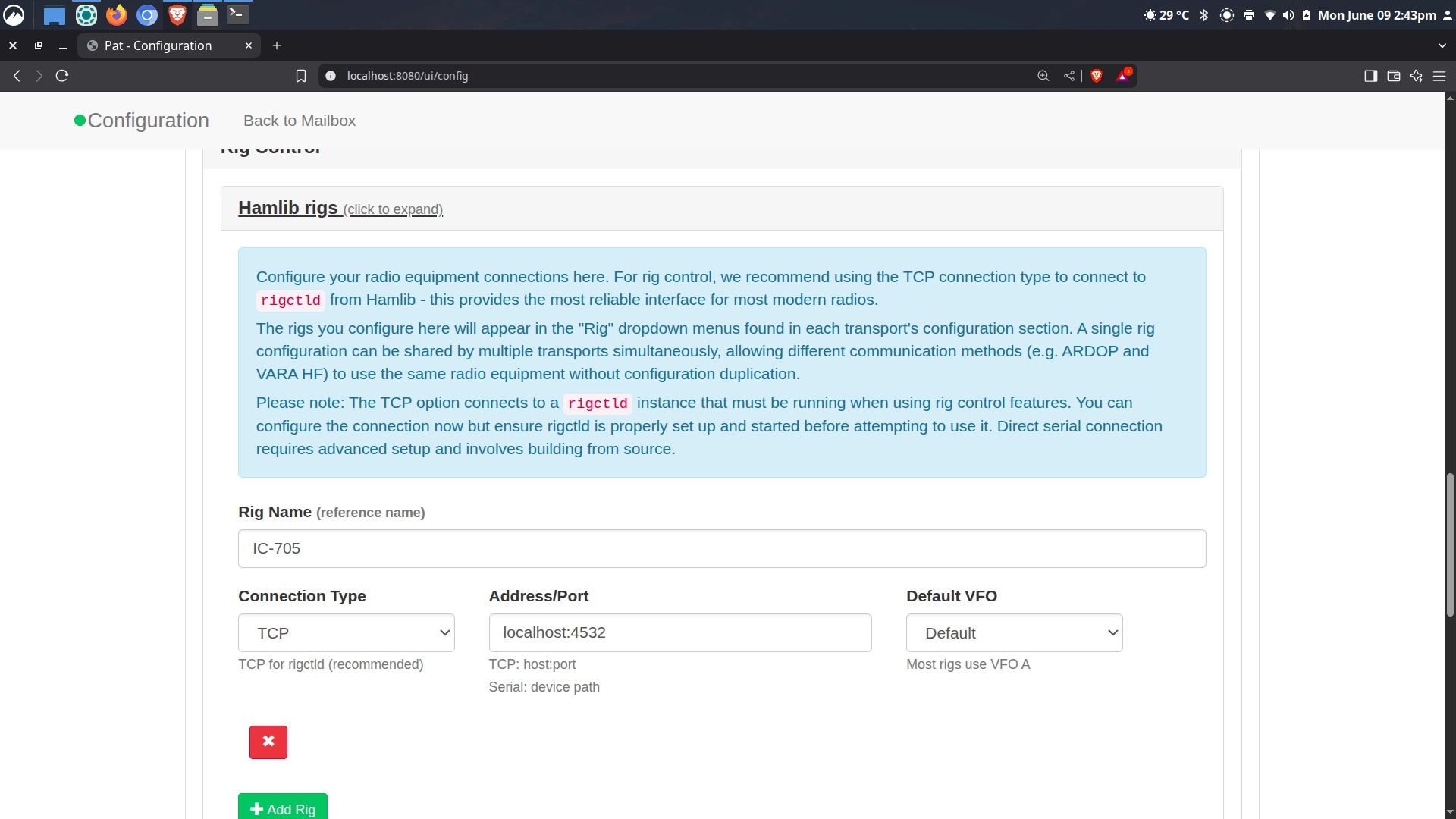Click the Brave Rewards triangle icon
The image size is (1456, 819).
click(1123, 75)
